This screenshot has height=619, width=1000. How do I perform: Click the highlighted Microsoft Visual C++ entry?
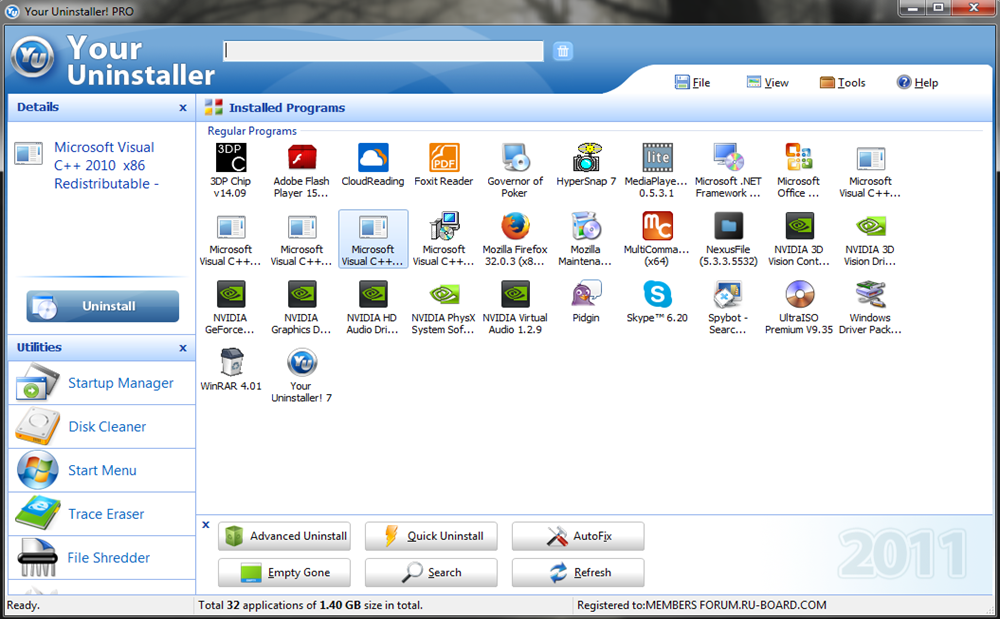373,239
